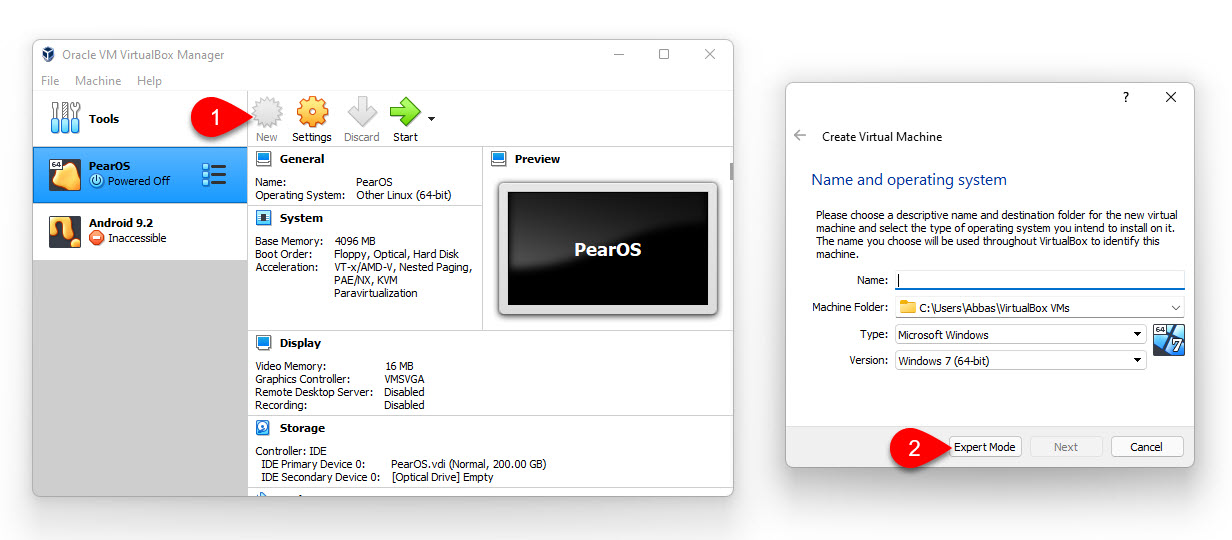Select the Android 9.2 virtual machine
The width and height of the screenshot is (1232, 540).
coord(140,232)
